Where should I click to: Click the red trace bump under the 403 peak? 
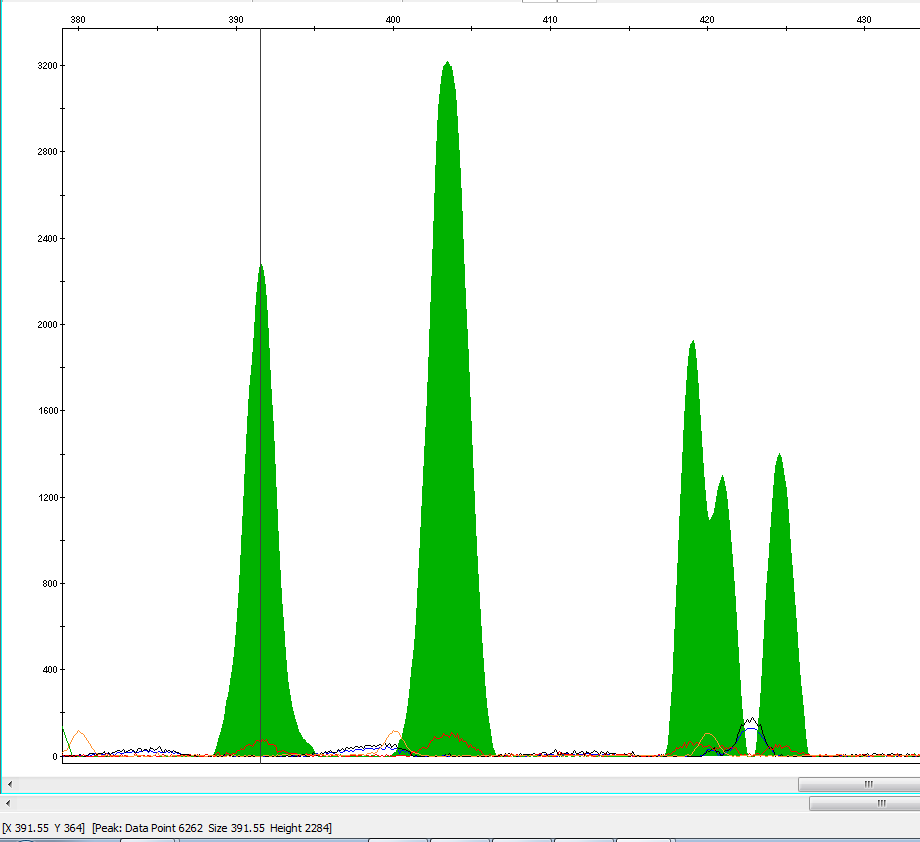click(448, 737)
